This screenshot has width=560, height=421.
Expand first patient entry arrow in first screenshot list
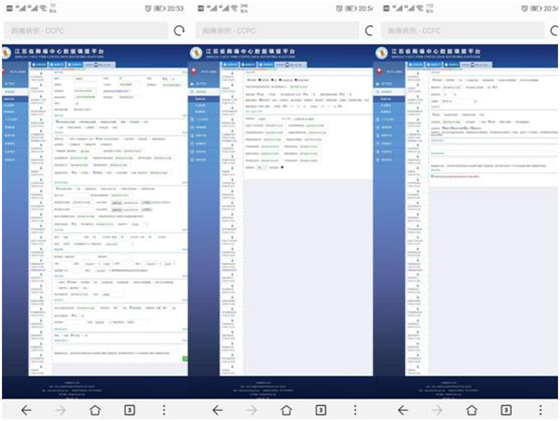click(41, 74)
